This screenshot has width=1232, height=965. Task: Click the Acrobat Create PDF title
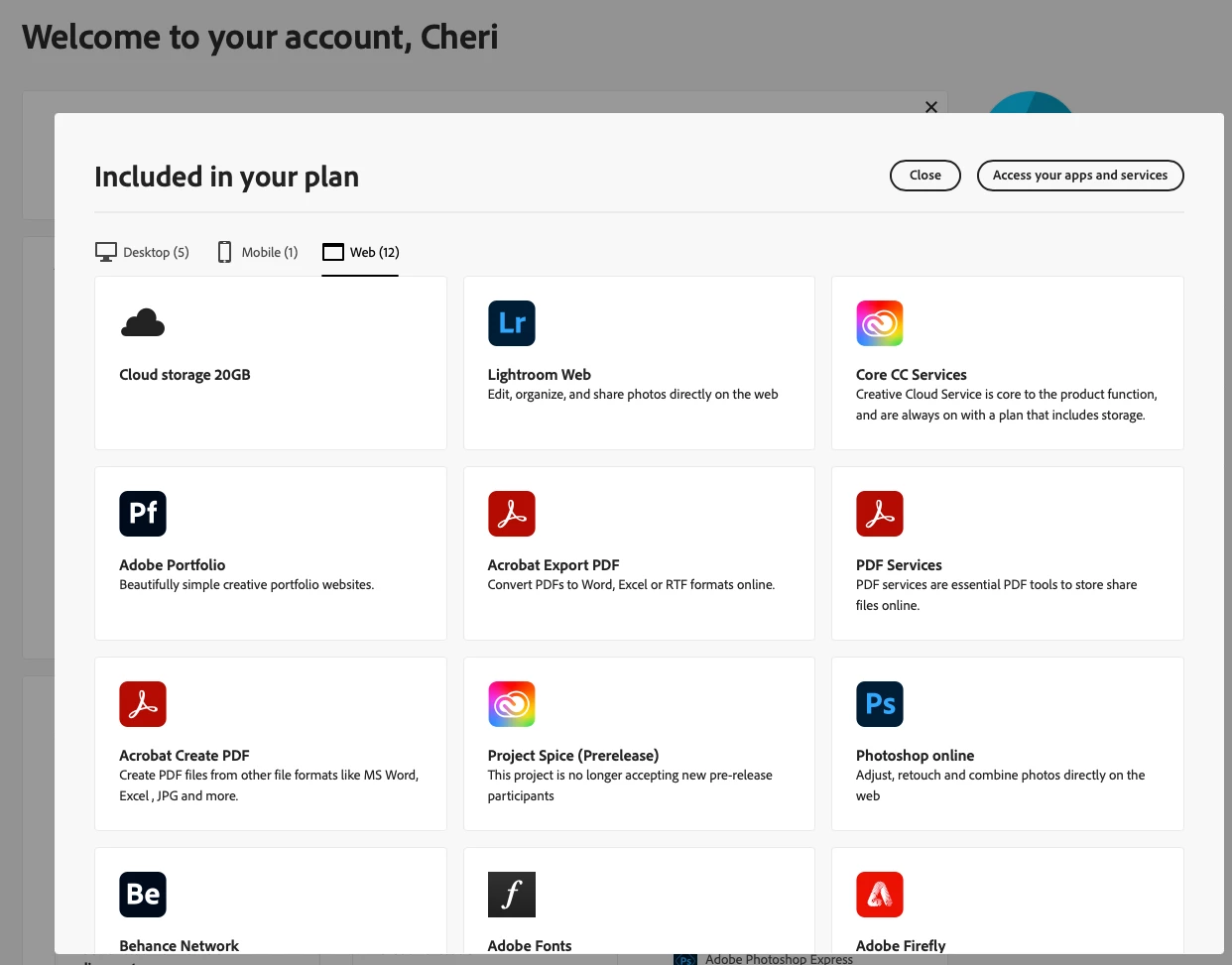point(185,756)
